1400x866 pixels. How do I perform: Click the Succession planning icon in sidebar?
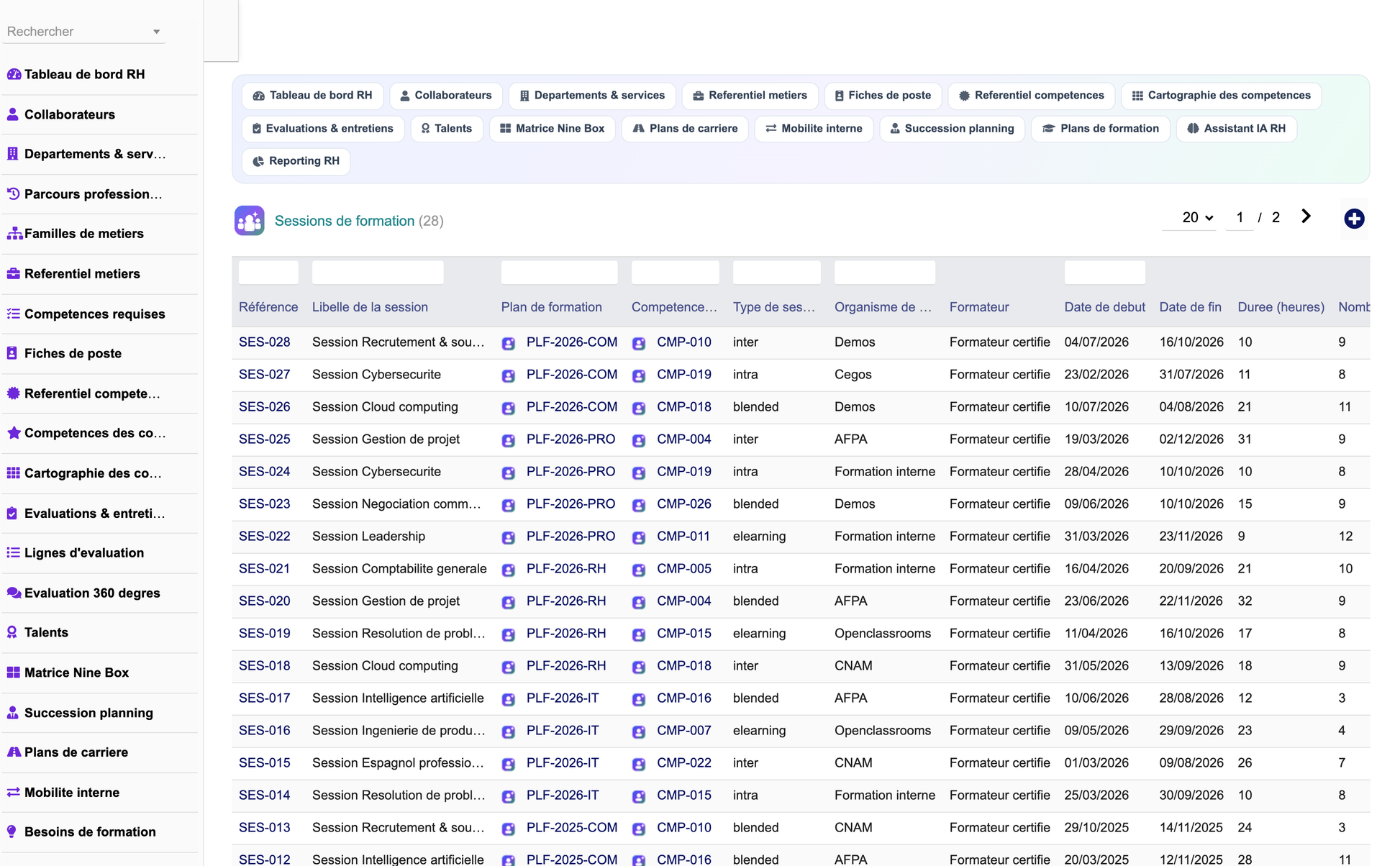pos(12,713)
